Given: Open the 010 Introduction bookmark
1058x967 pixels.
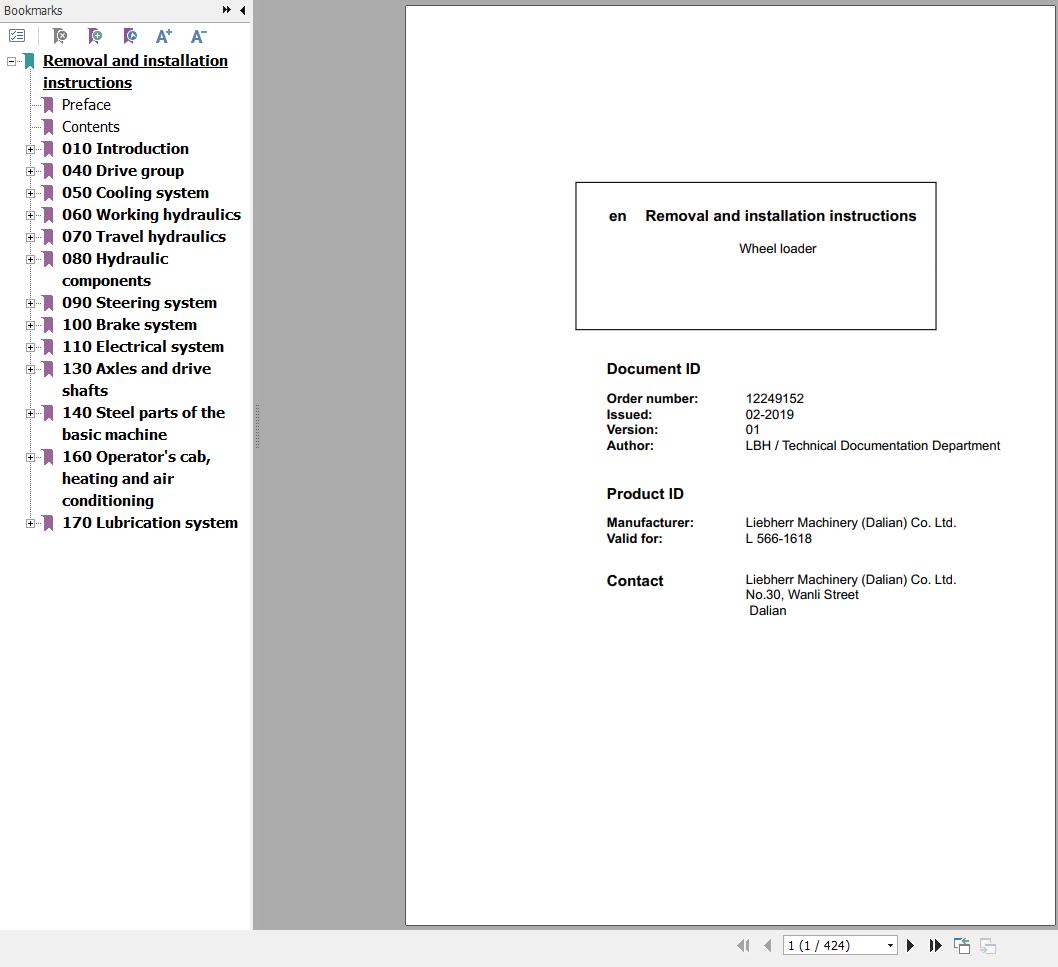Looking at the screenshot, I should (x=125, y=148).
